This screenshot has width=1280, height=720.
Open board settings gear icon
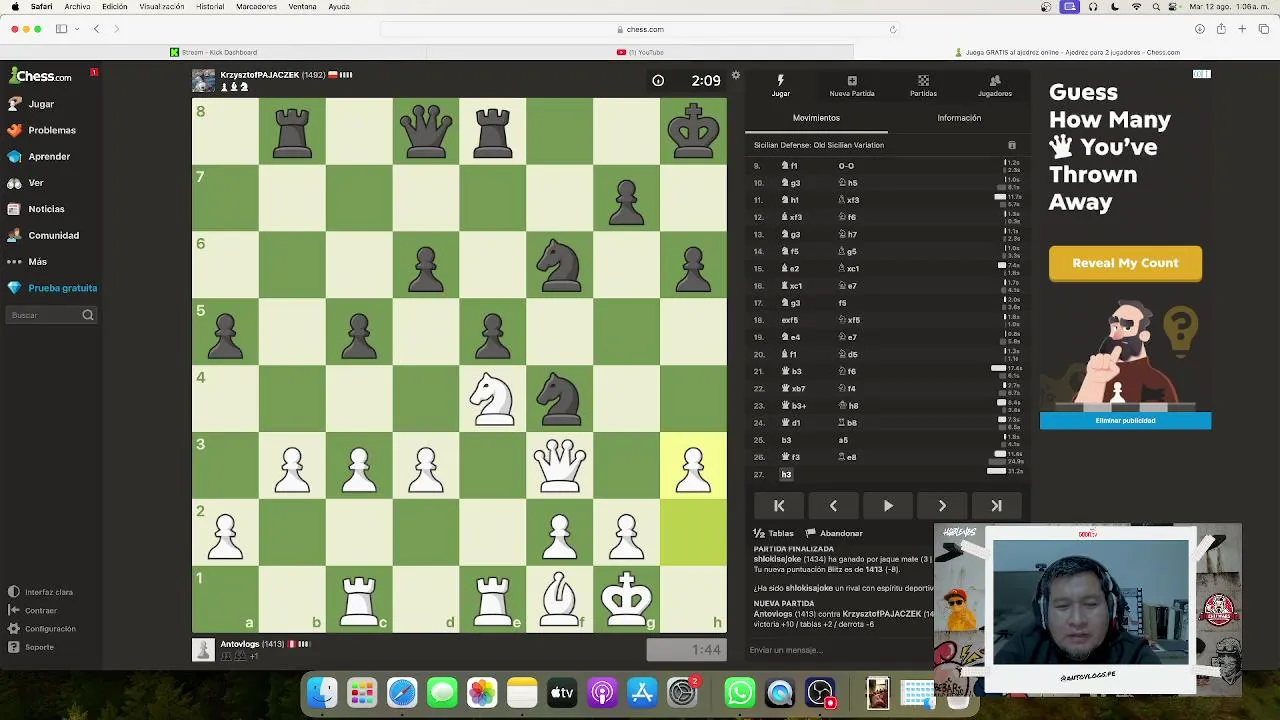click(x=736, y=75)
